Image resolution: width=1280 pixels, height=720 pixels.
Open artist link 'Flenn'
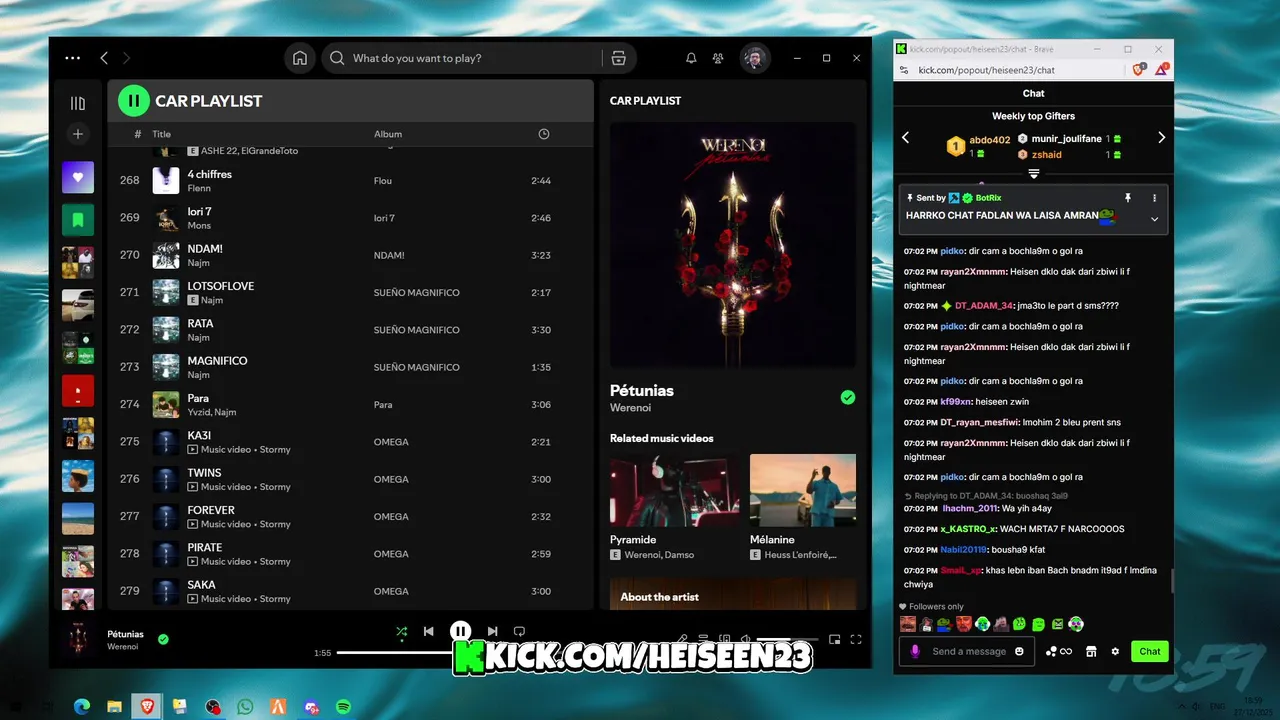(199, 188)
